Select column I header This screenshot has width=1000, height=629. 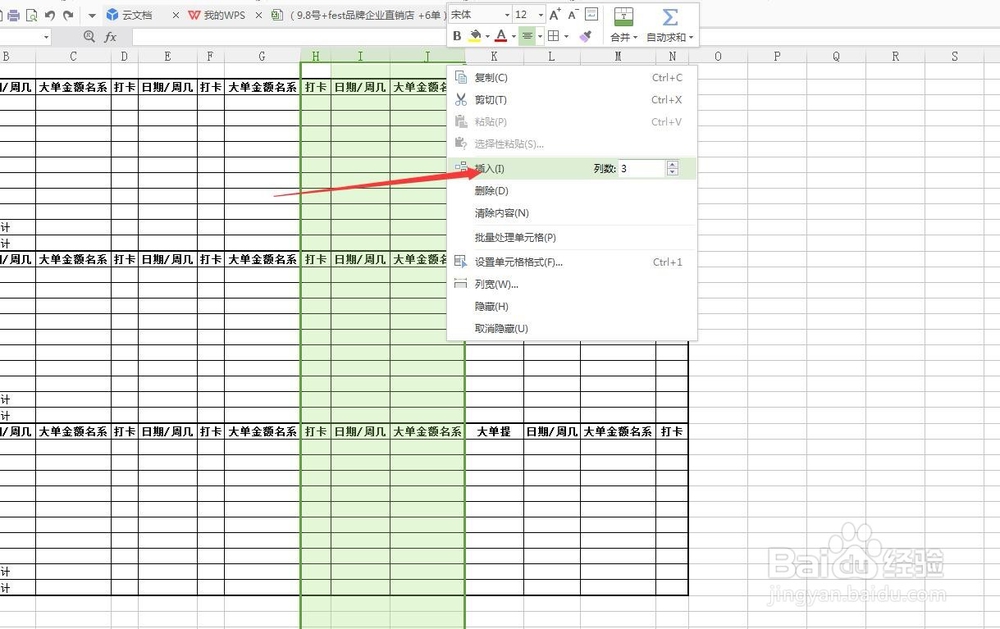tap(360, 56)
